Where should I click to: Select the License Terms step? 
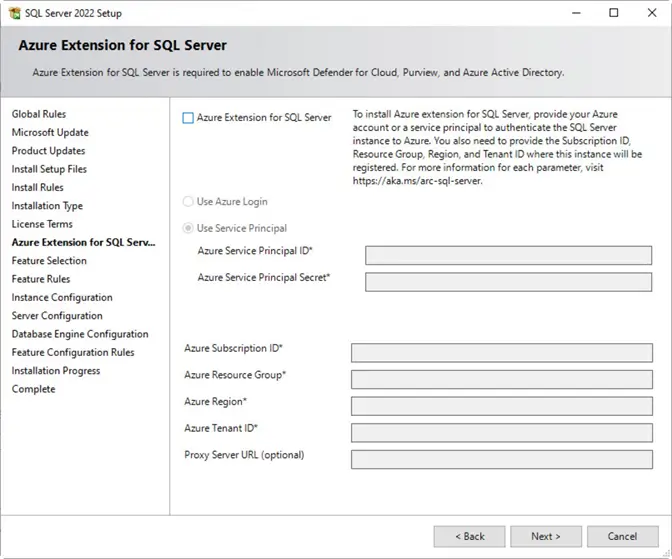pyautogui.click(x=42, y=224)
